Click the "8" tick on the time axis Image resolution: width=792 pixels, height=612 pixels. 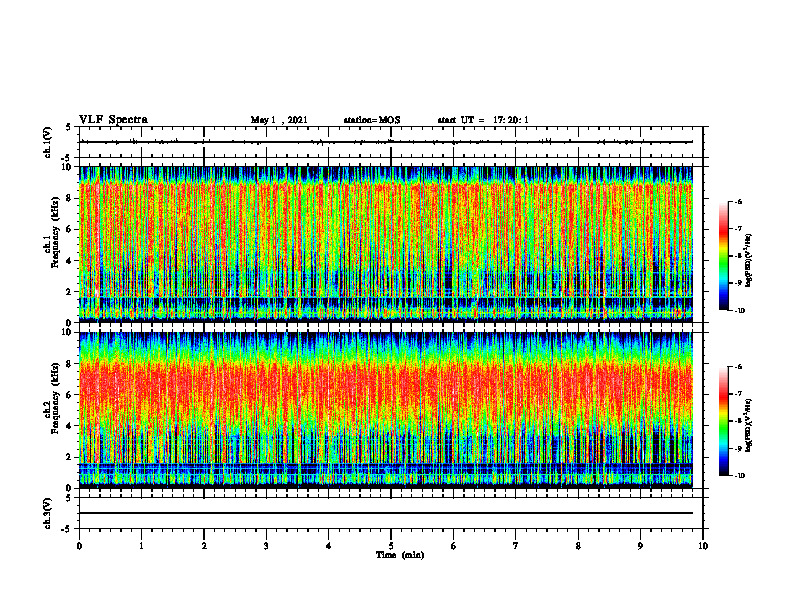pos(578,546)
